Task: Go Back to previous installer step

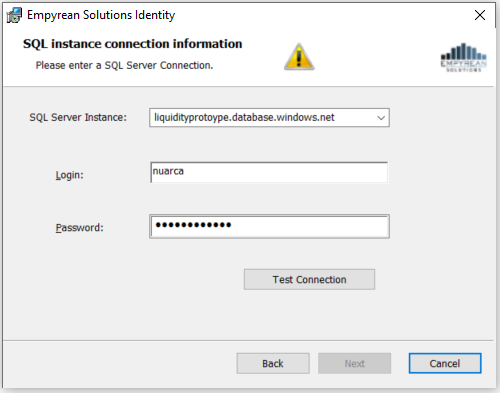Action: tap(273, 363)
